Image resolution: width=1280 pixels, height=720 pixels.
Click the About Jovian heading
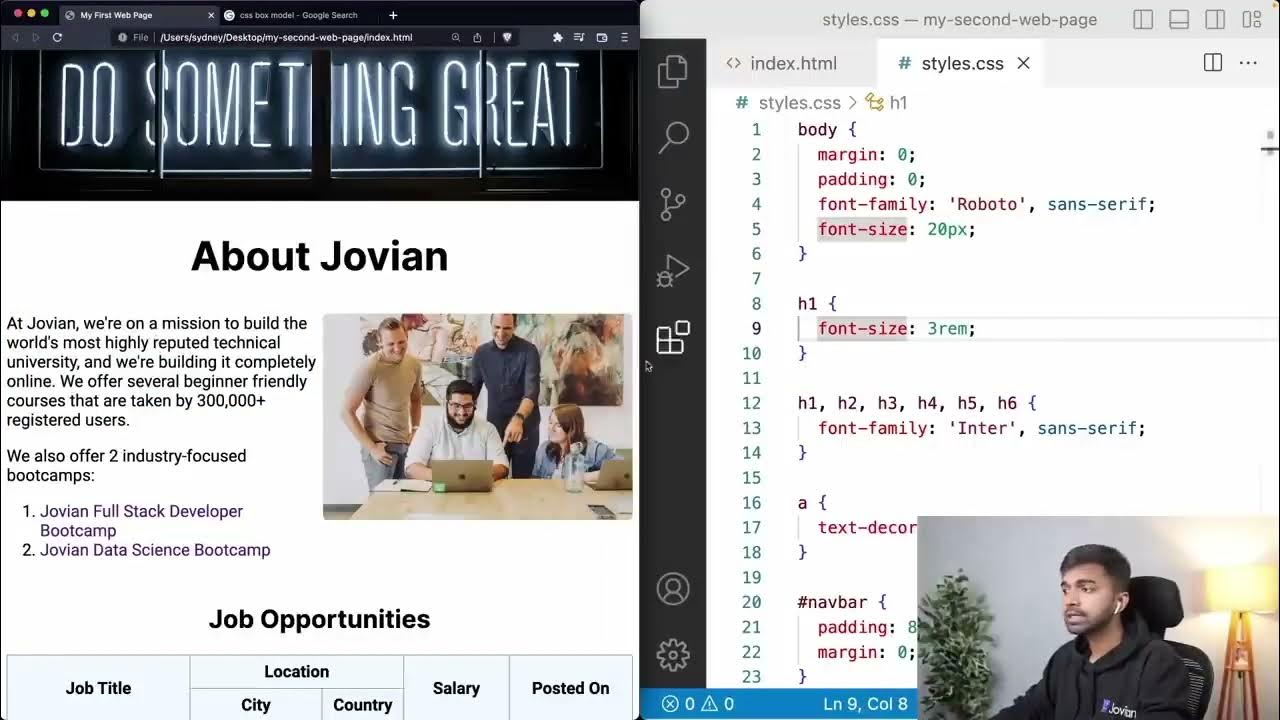(319, 256)
